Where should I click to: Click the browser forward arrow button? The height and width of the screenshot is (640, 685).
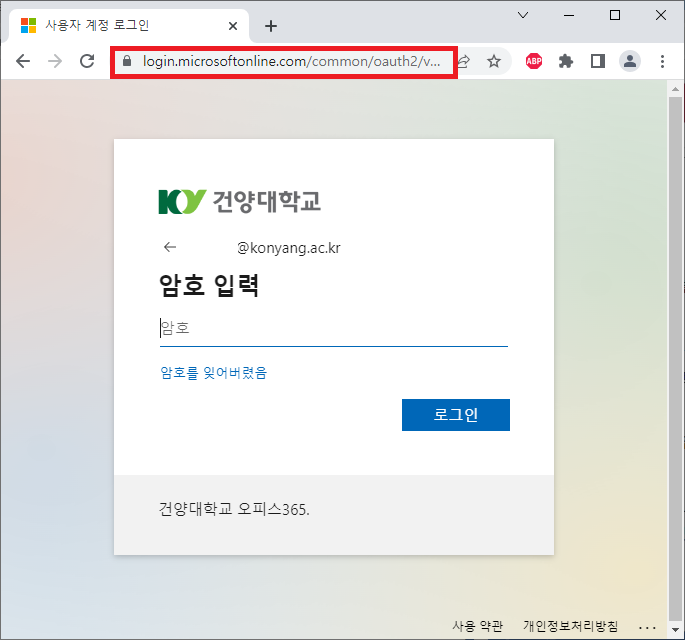click(x=55, y=61)
